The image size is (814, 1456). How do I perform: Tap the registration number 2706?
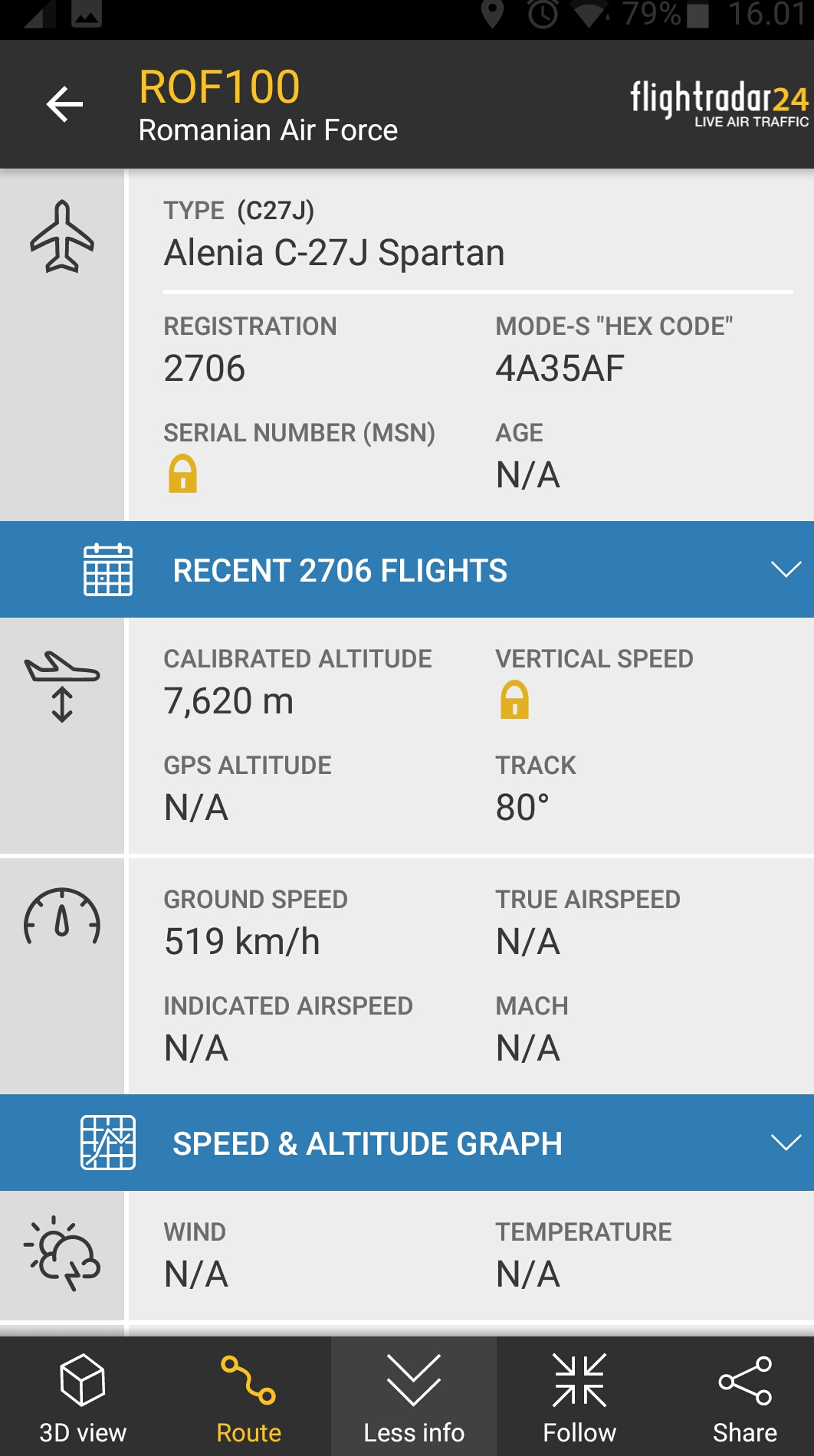(x=205, y=369)
